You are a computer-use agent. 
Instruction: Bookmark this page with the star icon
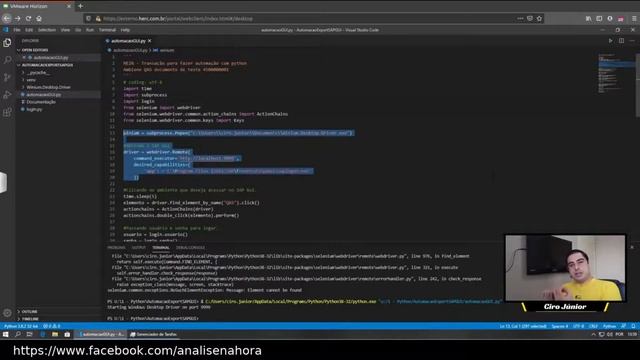pos(539,18)
